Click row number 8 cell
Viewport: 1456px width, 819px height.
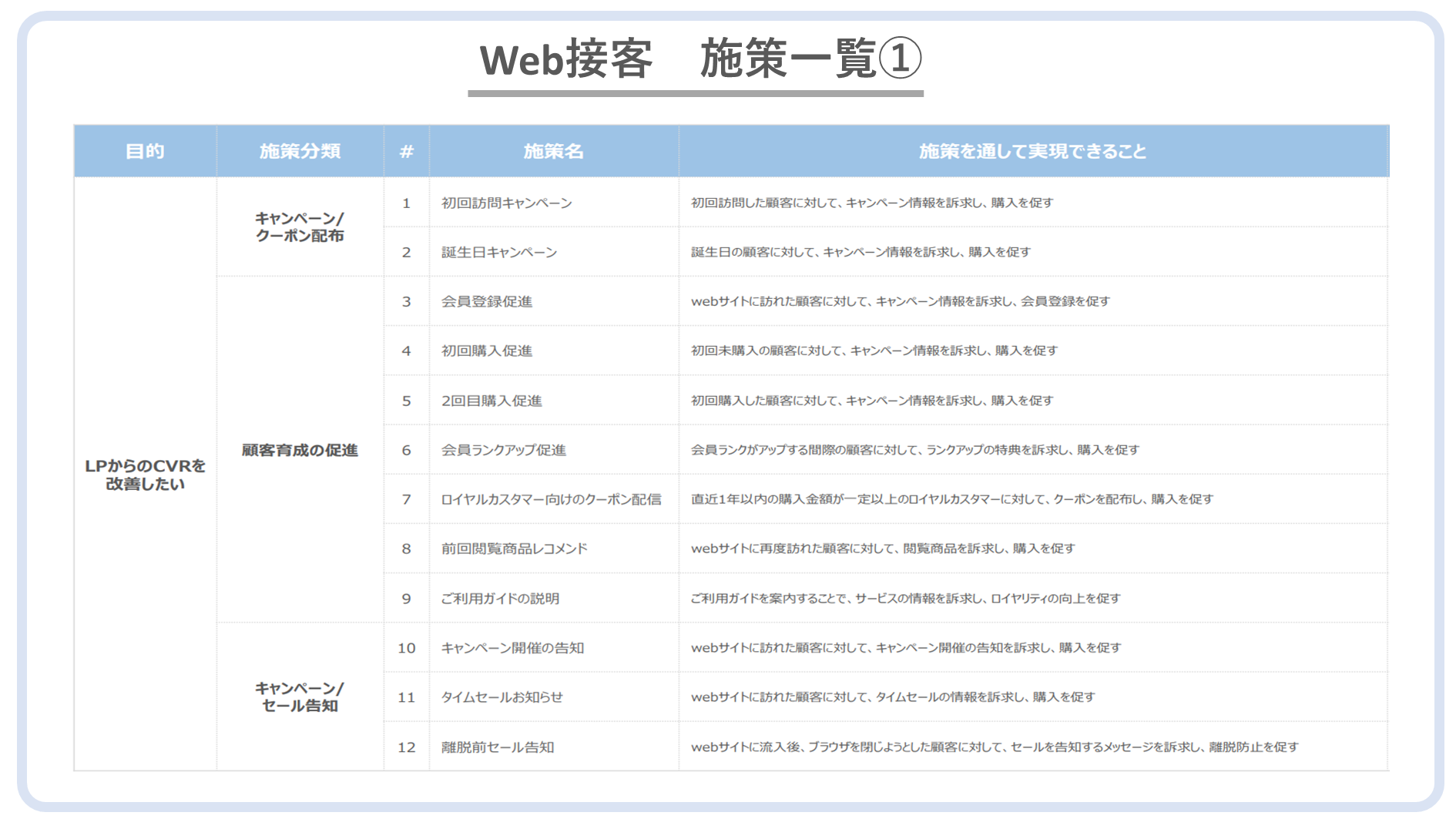tap(407, 549)
